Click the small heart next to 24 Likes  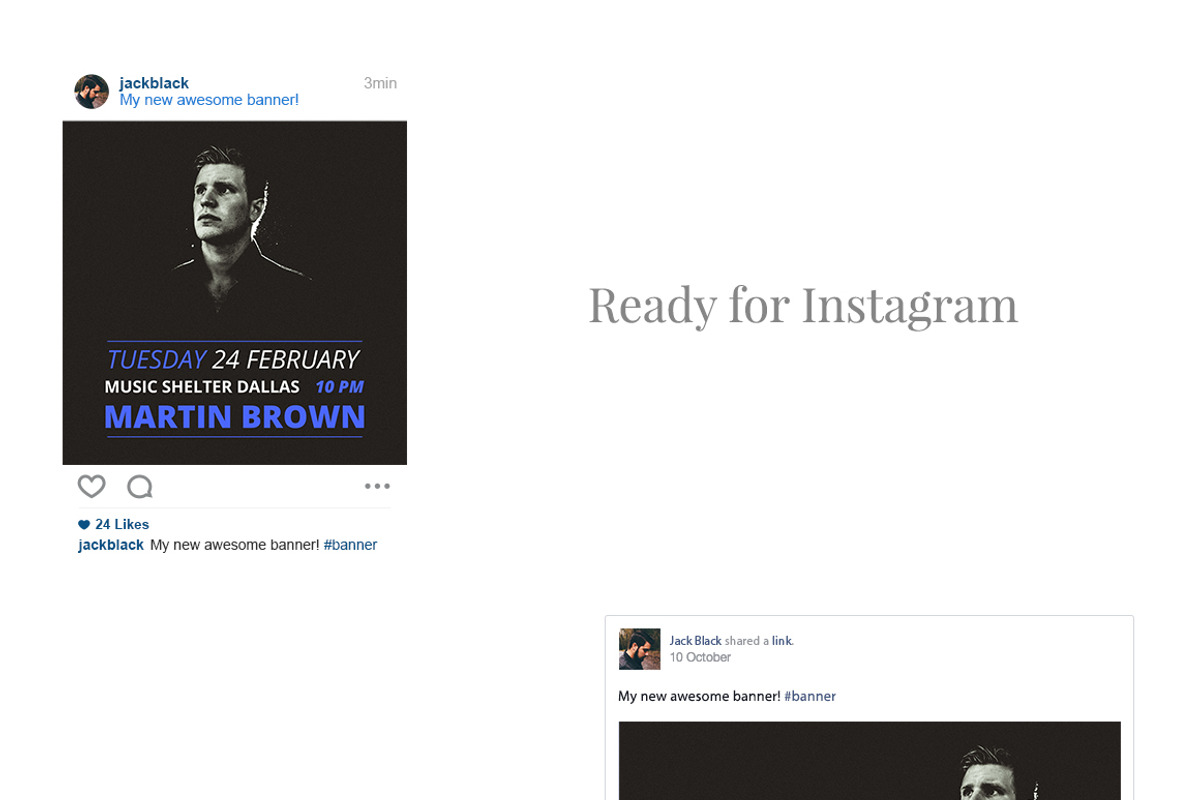click(x=84, y=525)
